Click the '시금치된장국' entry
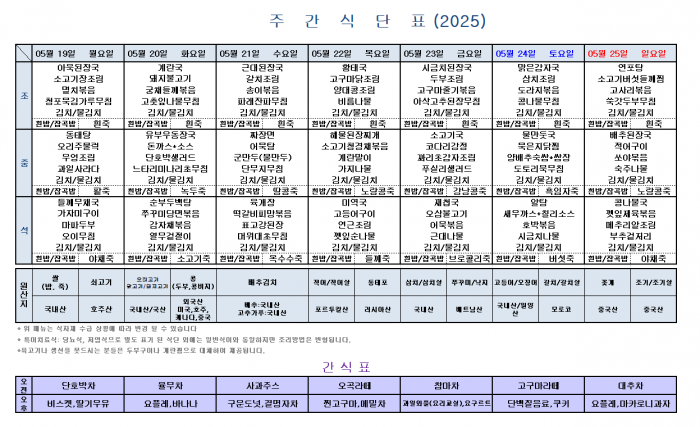The width and height of the screenshot is (700, 427). [x=446, y=68]
